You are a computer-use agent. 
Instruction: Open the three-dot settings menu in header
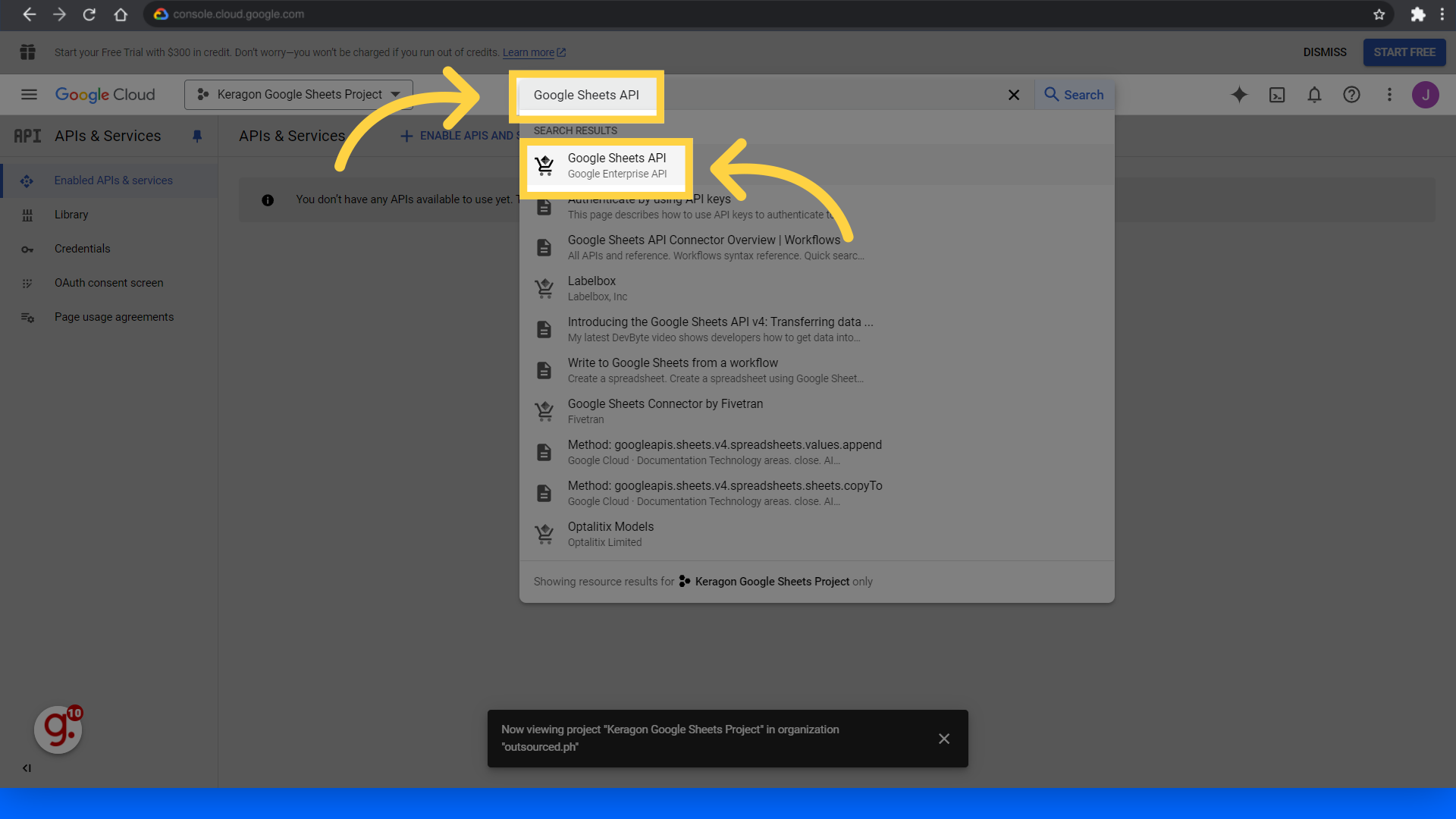pyautogui.click(x=1389, y=95)
